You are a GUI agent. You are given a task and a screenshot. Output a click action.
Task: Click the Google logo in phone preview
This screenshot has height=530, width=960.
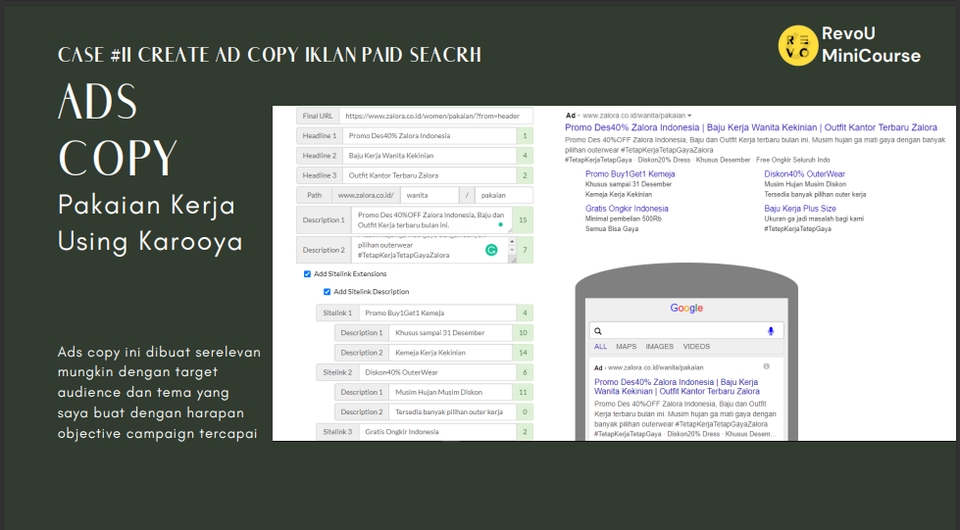tap(686, 308)
